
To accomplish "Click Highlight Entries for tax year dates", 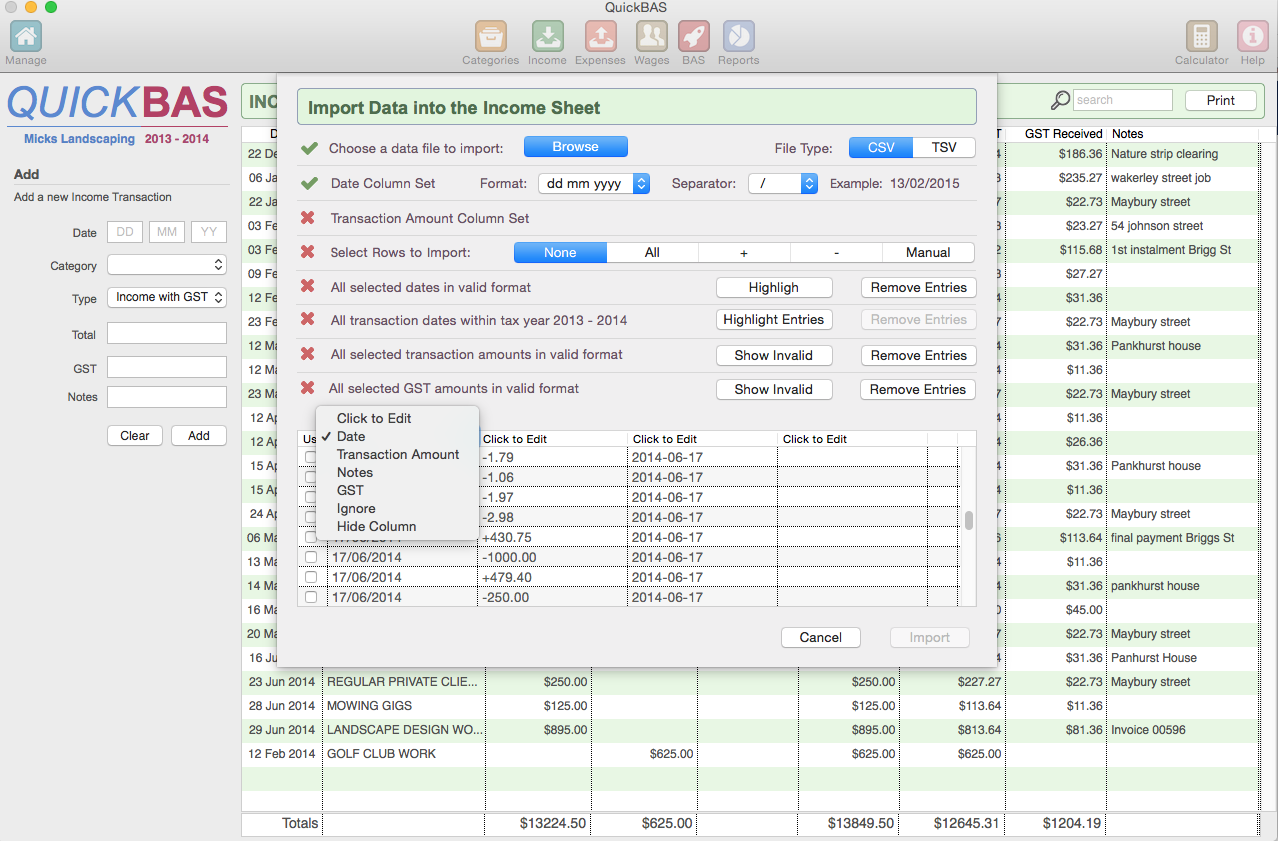I will (x=774, y=319).
